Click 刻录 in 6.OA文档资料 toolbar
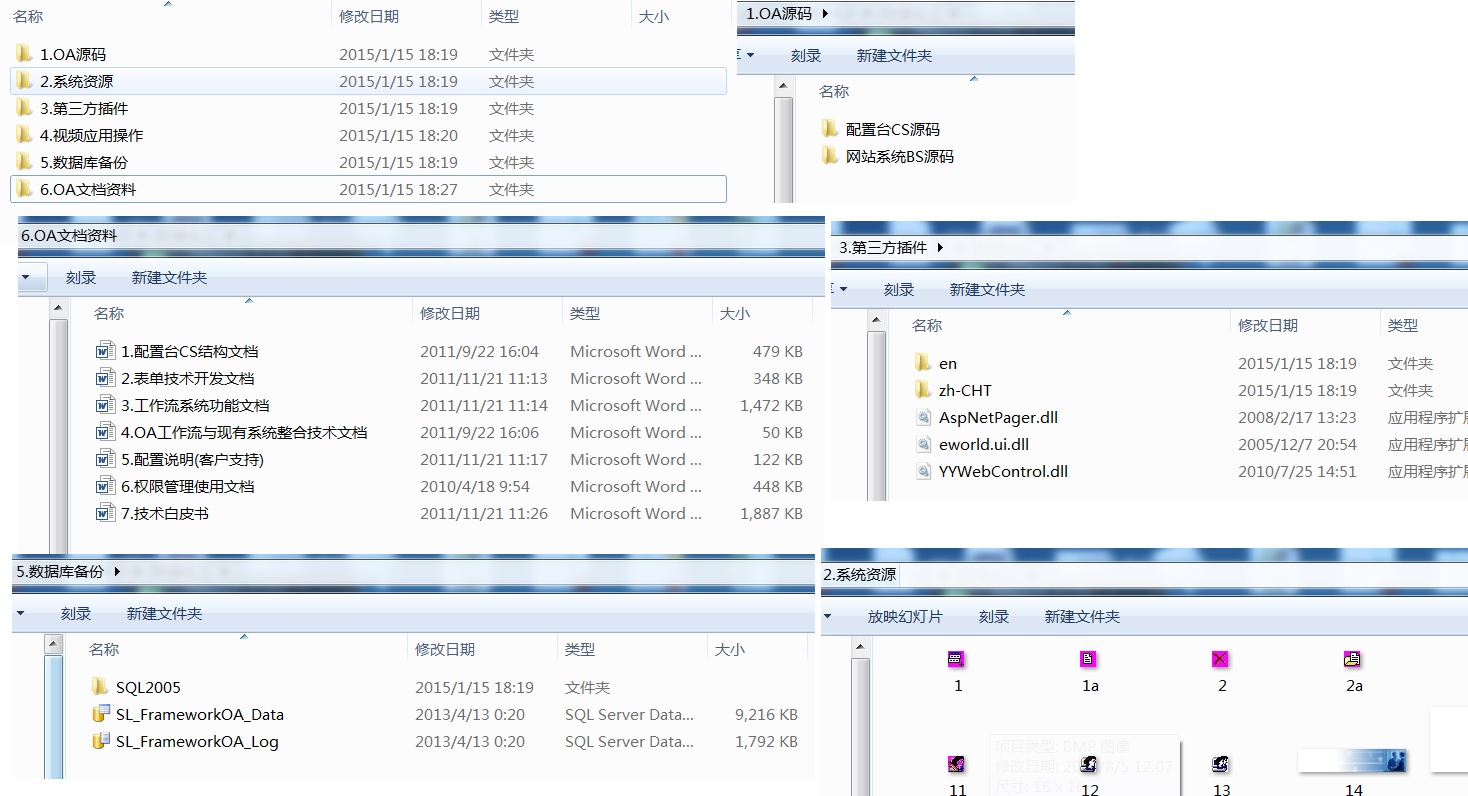 point(81,278)
